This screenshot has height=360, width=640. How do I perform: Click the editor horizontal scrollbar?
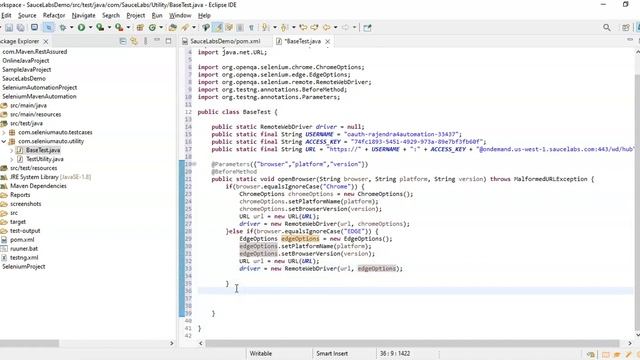(412, 344)
